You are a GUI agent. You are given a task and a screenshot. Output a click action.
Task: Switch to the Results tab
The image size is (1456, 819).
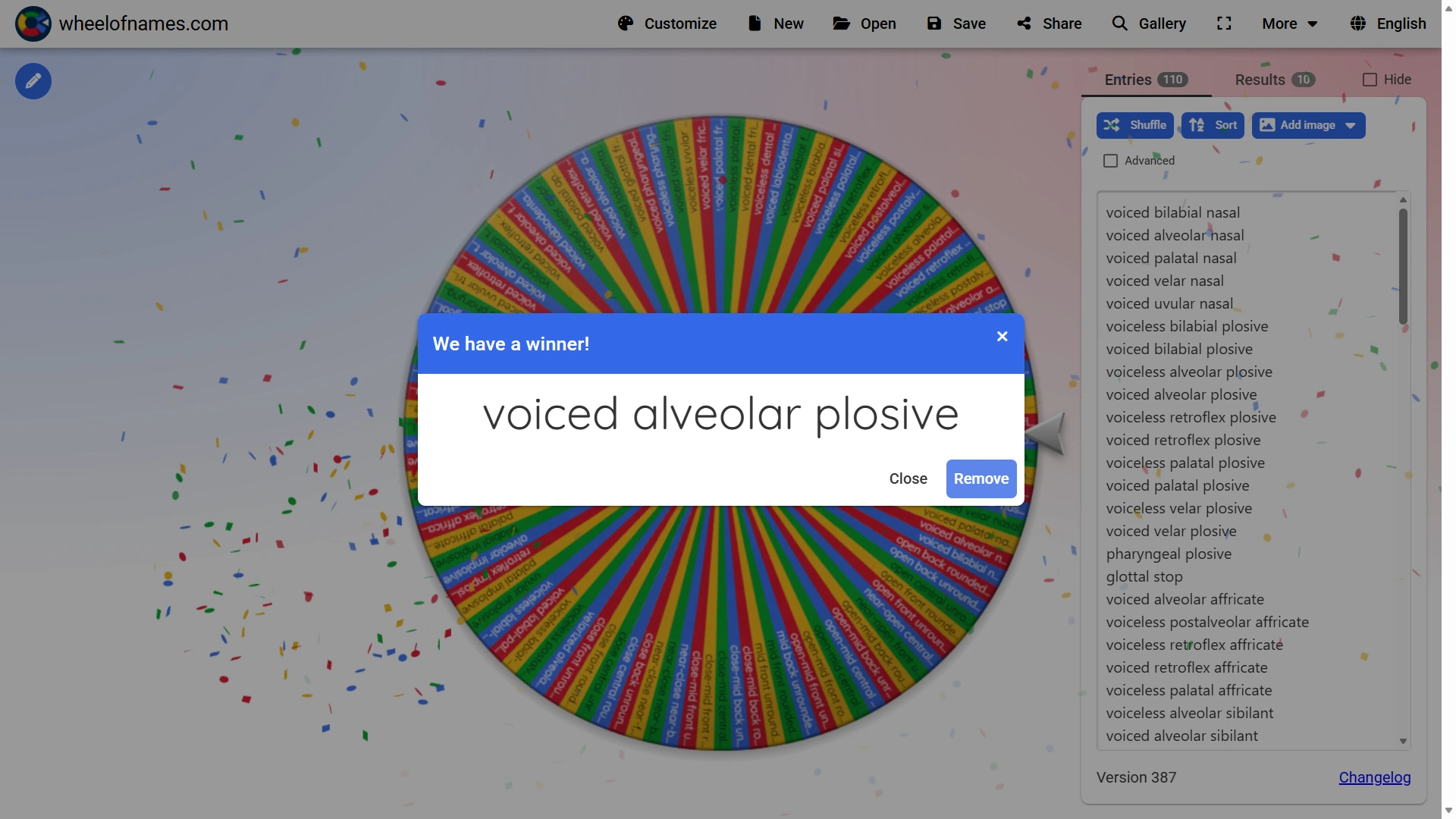tap(1274, 80)
